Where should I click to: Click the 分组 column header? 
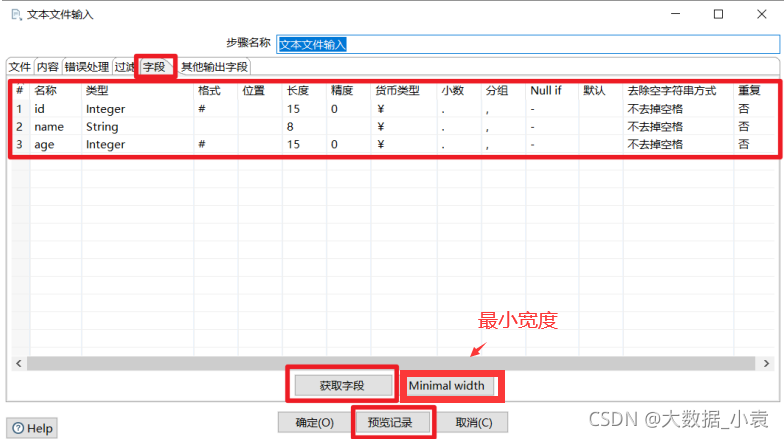504,90
